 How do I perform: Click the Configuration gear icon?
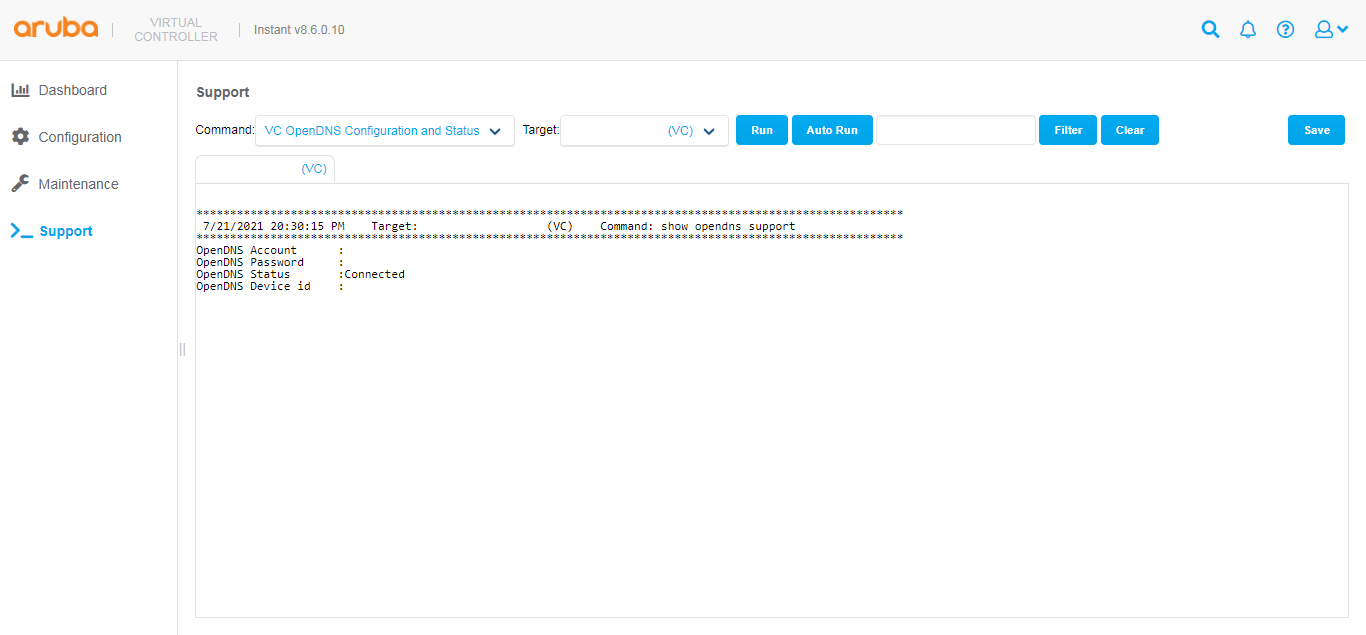point(20,137)
